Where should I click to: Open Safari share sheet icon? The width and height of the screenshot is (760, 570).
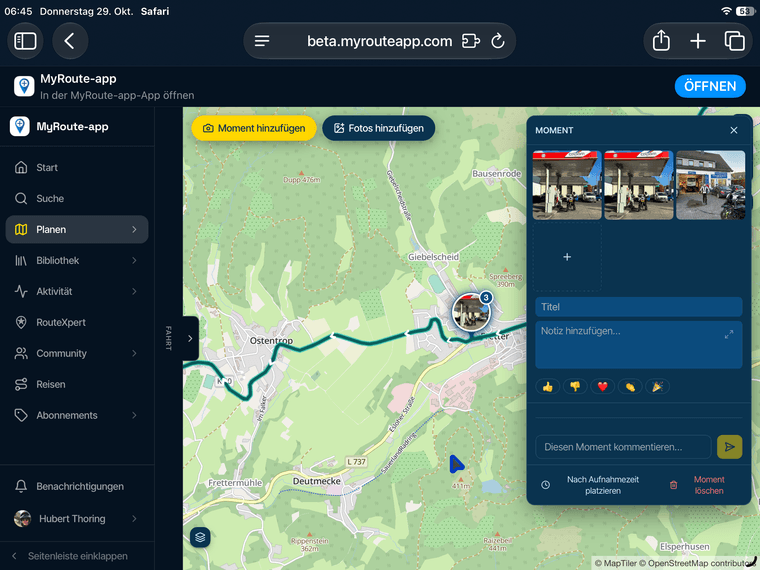[661, 41]
